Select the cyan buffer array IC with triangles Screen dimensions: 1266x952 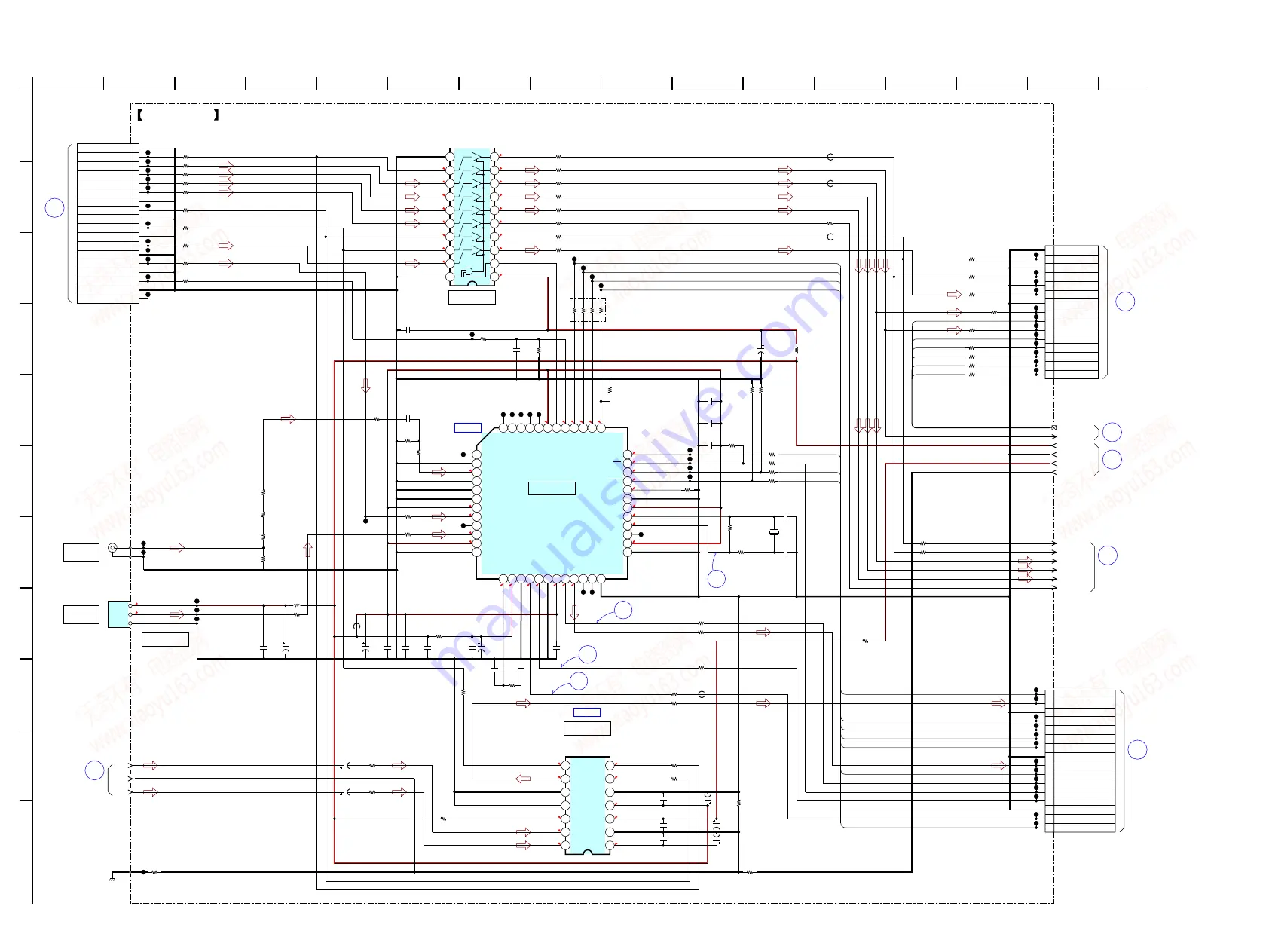(472, 217)
